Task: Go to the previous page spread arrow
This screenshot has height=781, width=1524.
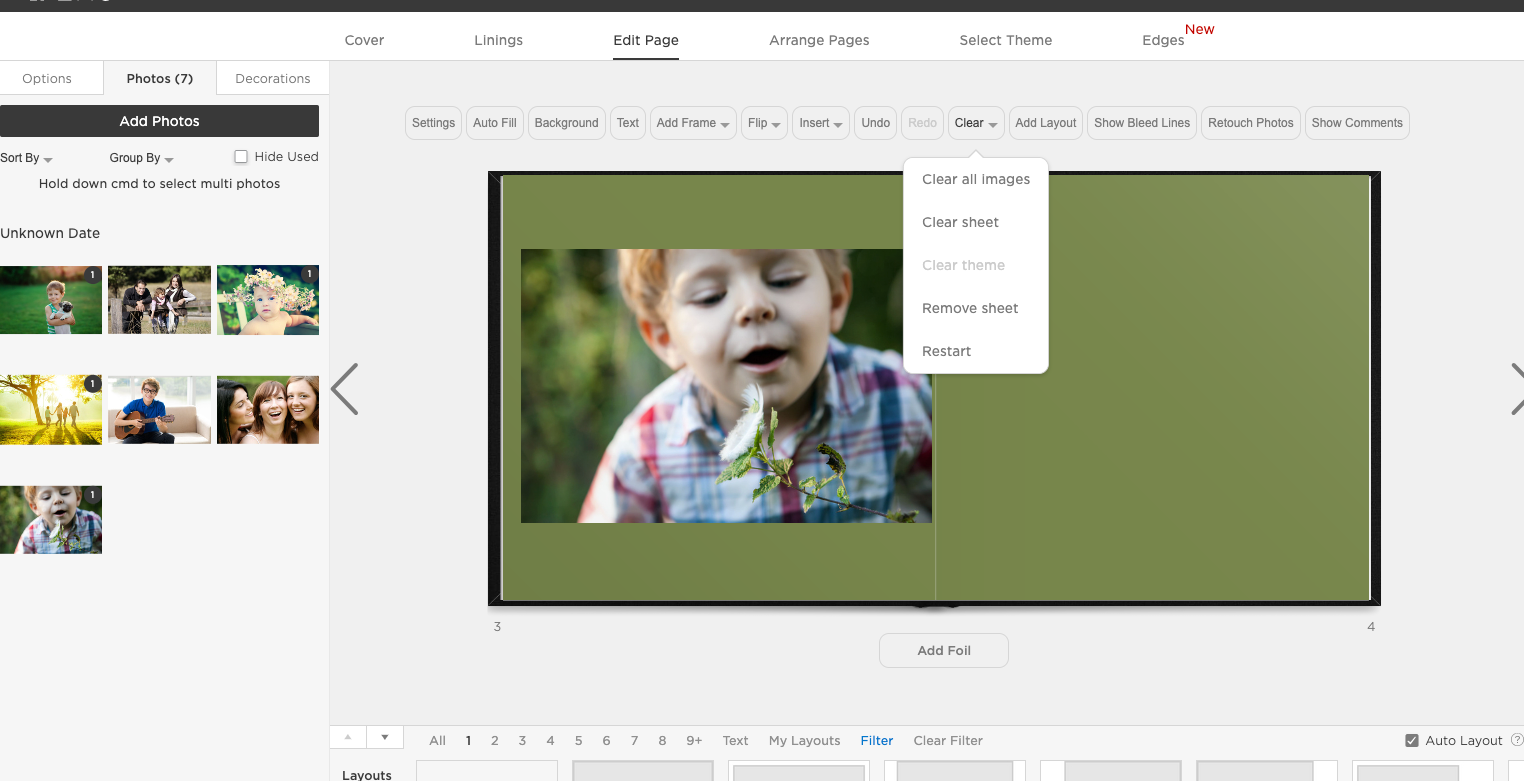Action: (345, 389)
